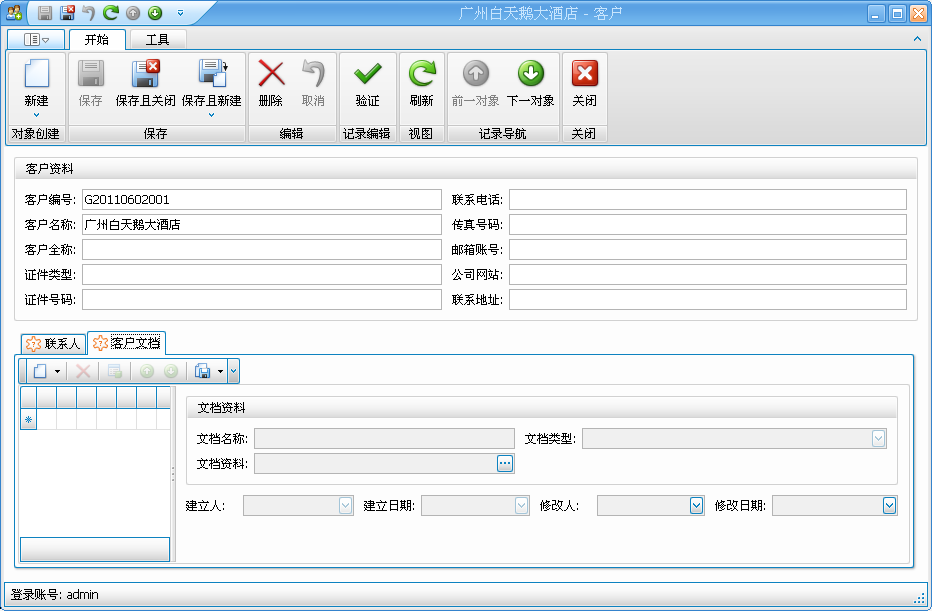This screenshot has width=932, height=611.
Task: Click the 联系电话 input field
Action: click(x=707, y=200)
